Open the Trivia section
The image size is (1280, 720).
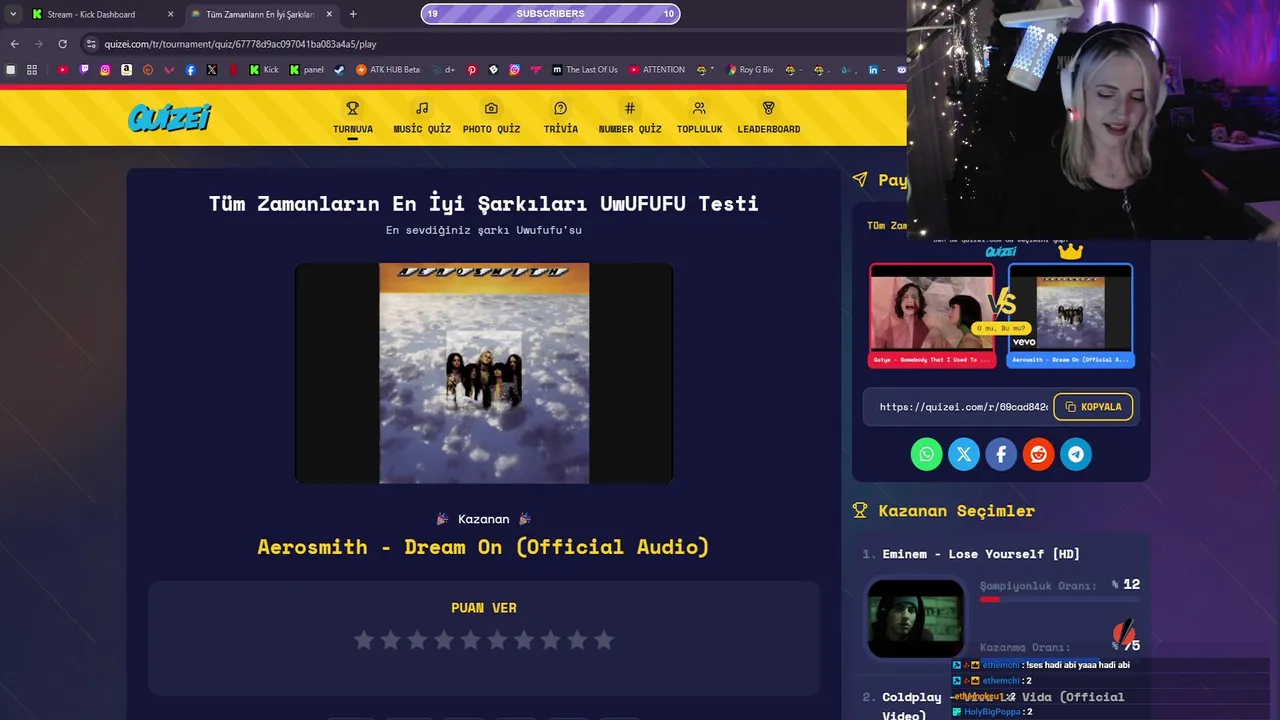tap(560, 118)
